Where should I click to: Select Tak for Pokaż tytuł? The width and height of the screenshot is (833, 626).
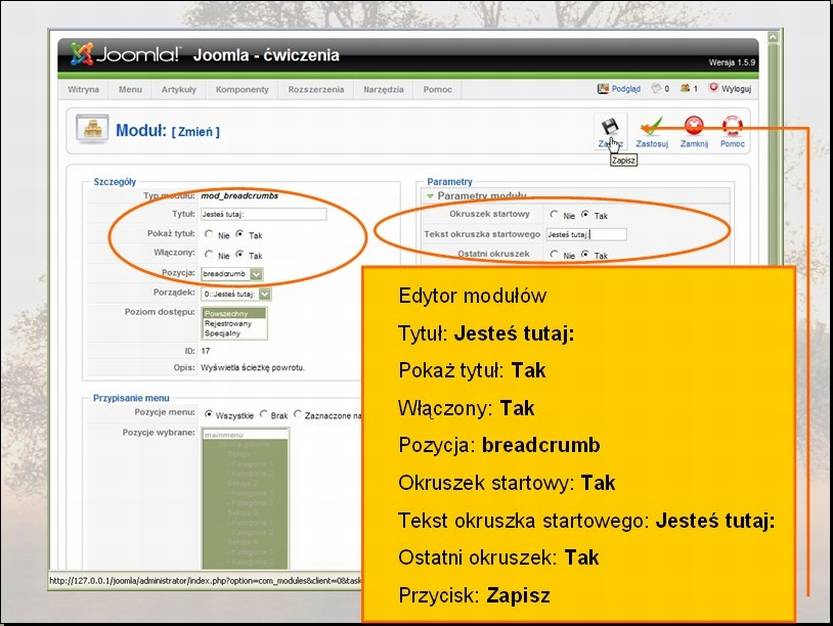click(x=240, y=234)
